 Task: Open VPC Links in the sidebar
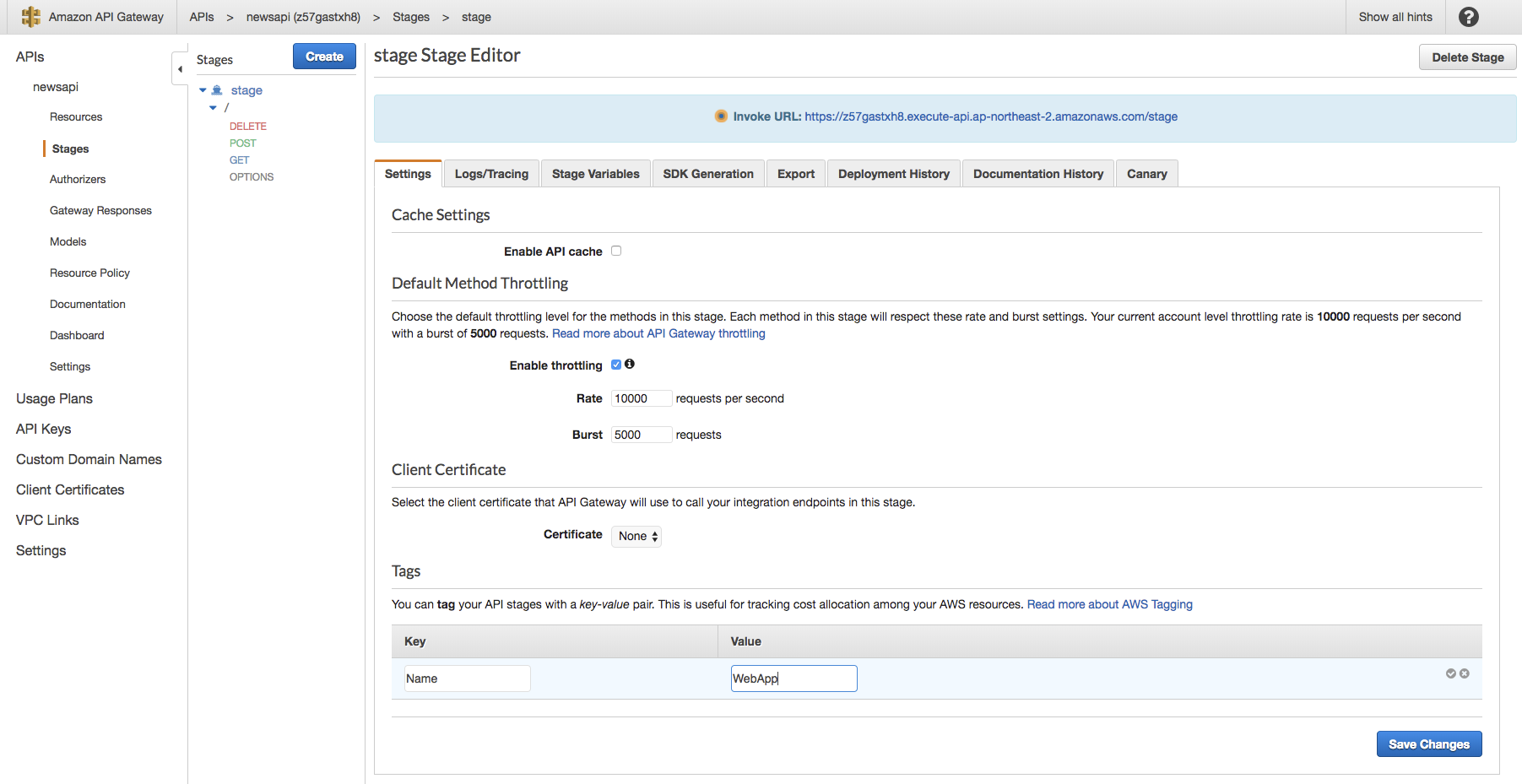coord(47,520)
